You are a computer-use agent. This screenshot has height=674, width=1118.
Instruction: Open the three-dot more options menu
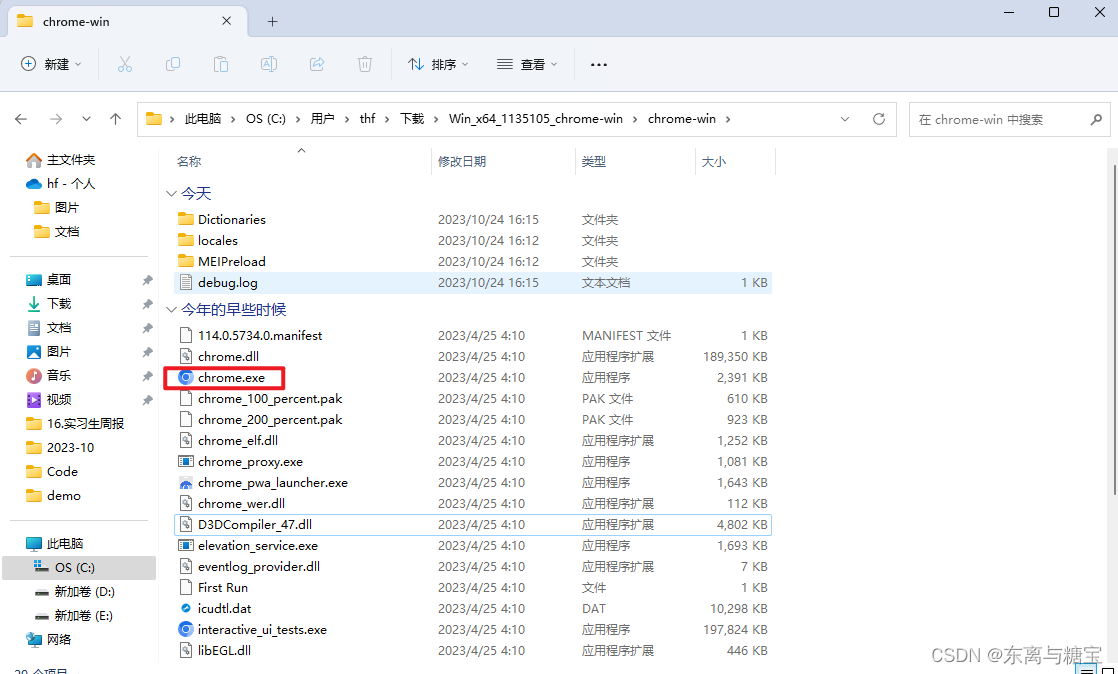[599, 65]
